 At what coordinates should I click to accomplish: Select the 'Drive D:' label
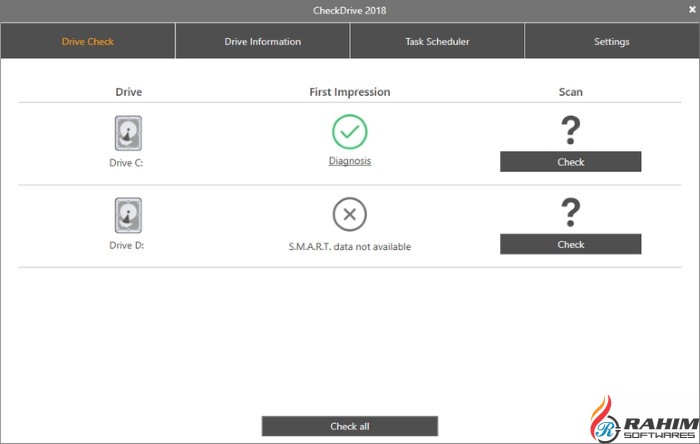coord(126,245)
